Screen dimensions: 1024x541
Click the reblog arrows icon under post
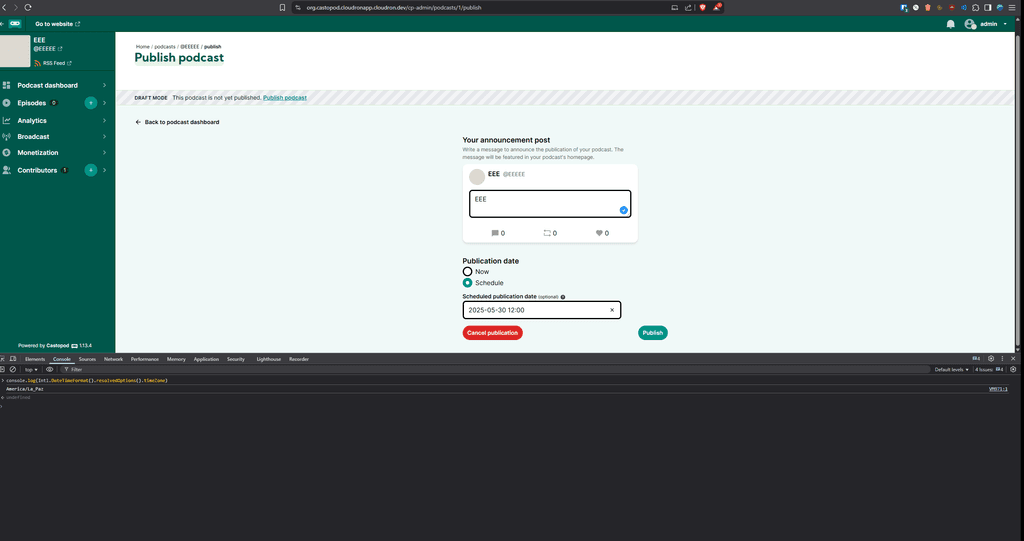[x=547, y=233]
